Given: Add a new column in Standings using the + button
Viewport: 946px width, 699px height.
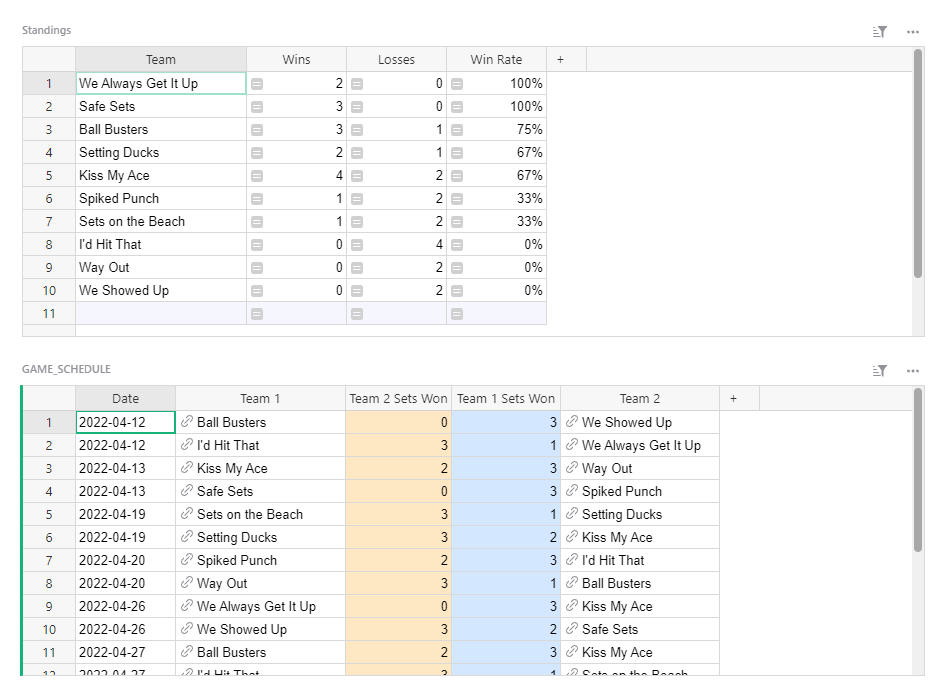Looking at the screenshot, I should click(561, 59).
